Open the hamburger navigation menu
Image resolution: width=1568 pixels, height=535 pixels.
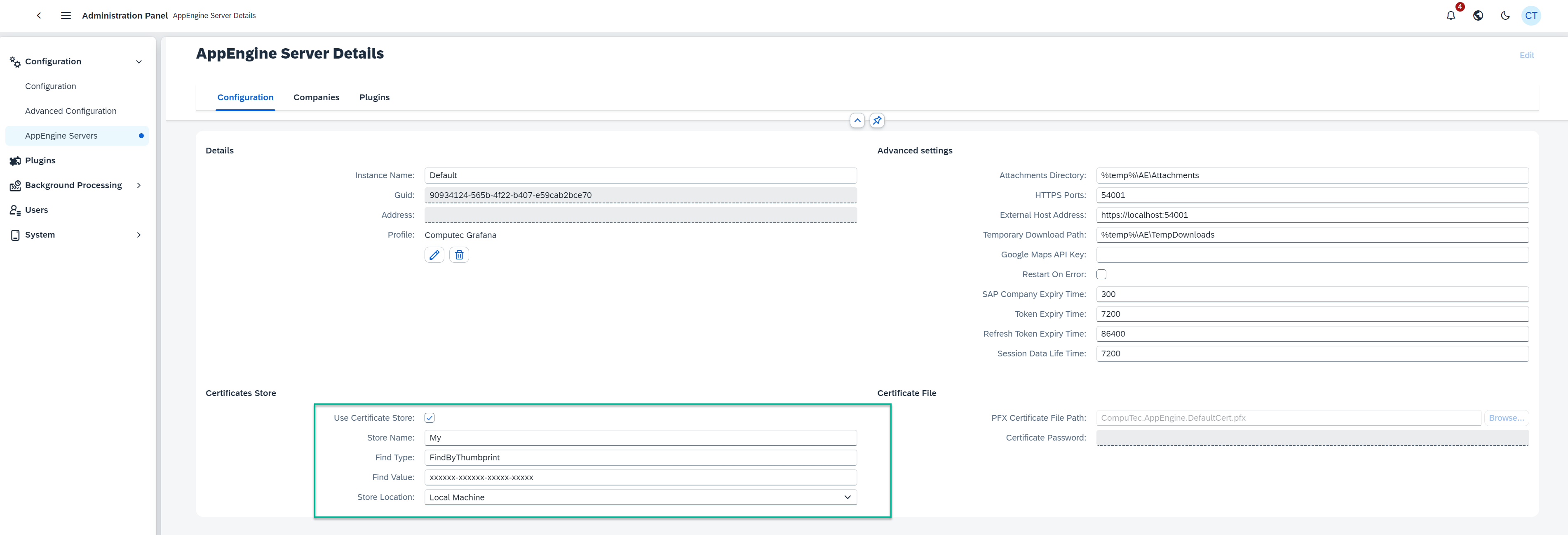click(x=65, y=15)
